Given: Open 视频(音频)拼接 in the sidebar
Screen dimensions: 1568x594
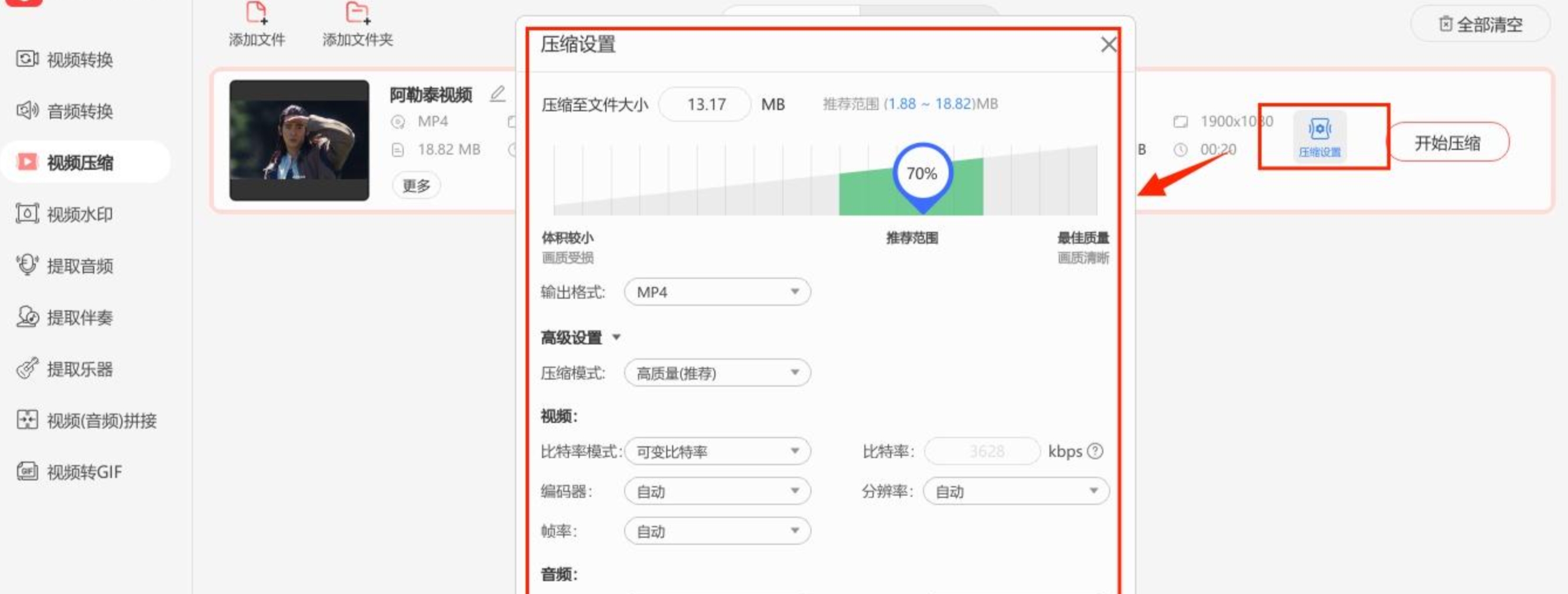Looking at the screenshot, I should (87, 421).
